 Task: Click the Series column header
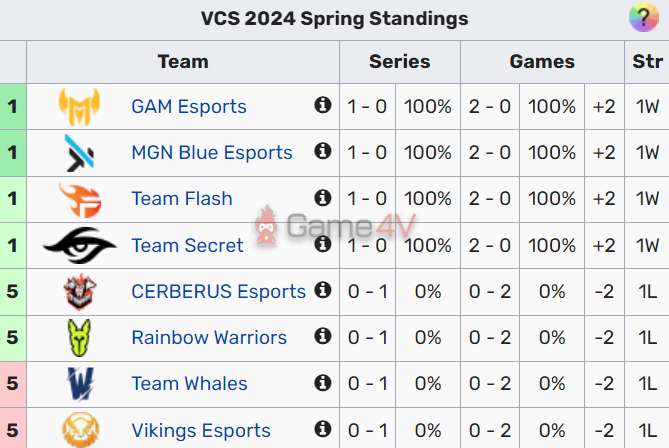click(x=399, y=61)
